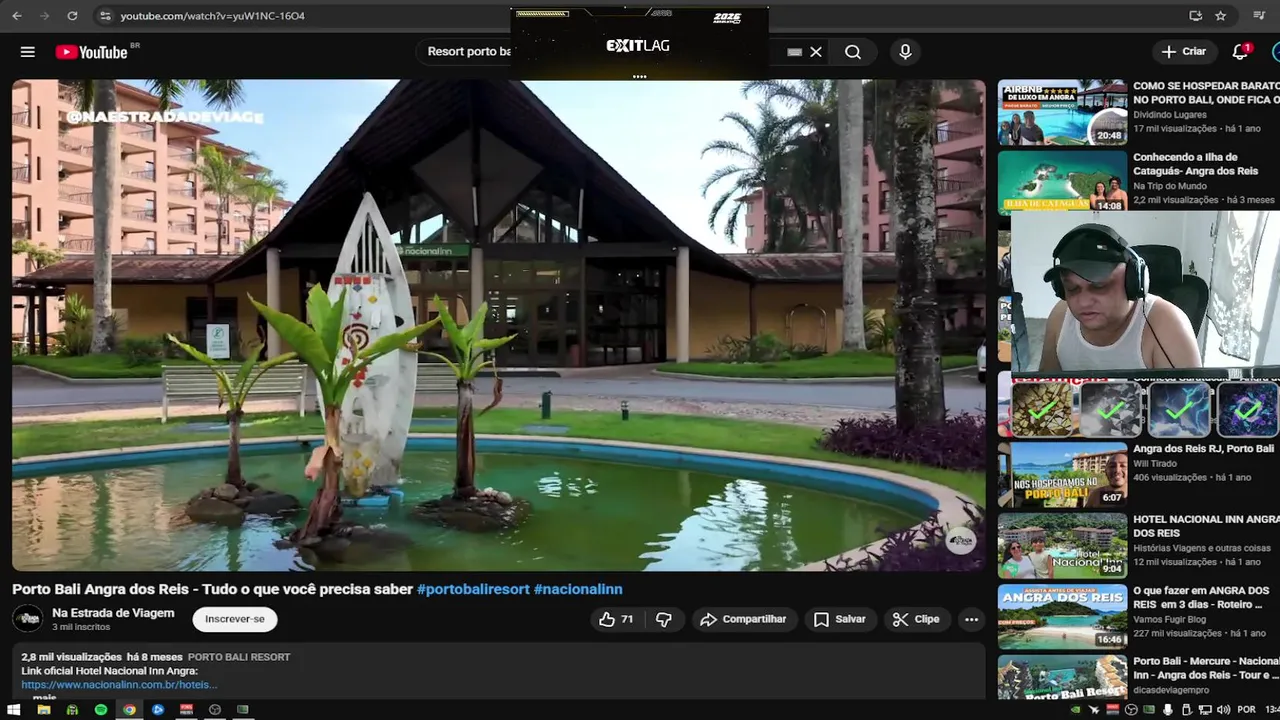Bookmark this page with the star icon
Image resolution: width=1280 pixels, height=720 pixels.
tap(1221, 16)
